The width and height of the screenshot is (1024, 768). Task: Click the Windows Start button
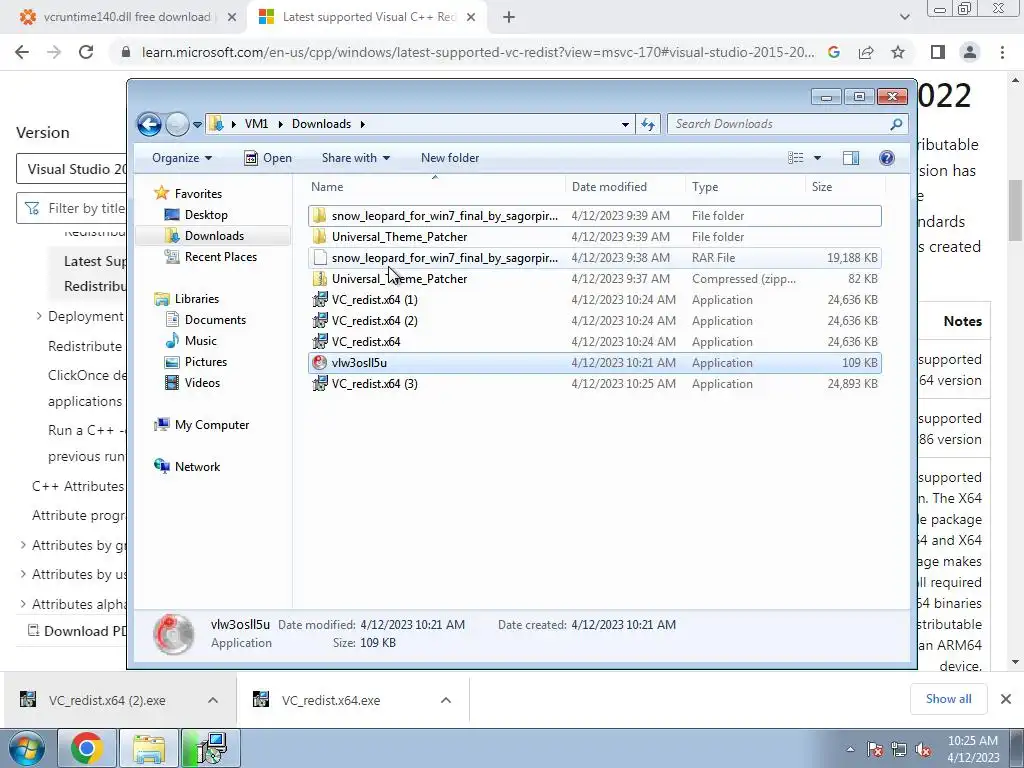pyautogui.click(x=27, y=748)
